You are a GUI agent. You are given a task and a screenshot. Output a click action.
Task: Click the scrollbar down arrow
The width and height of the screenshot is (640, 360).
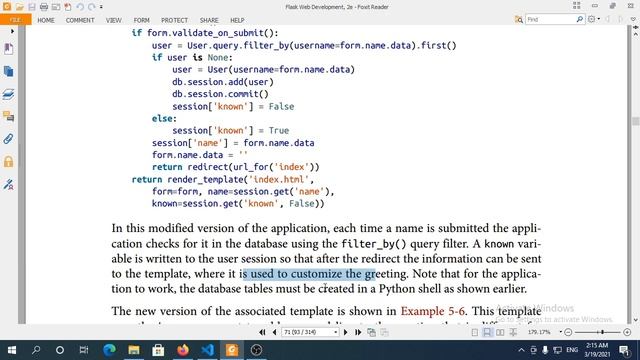[636, 320]
